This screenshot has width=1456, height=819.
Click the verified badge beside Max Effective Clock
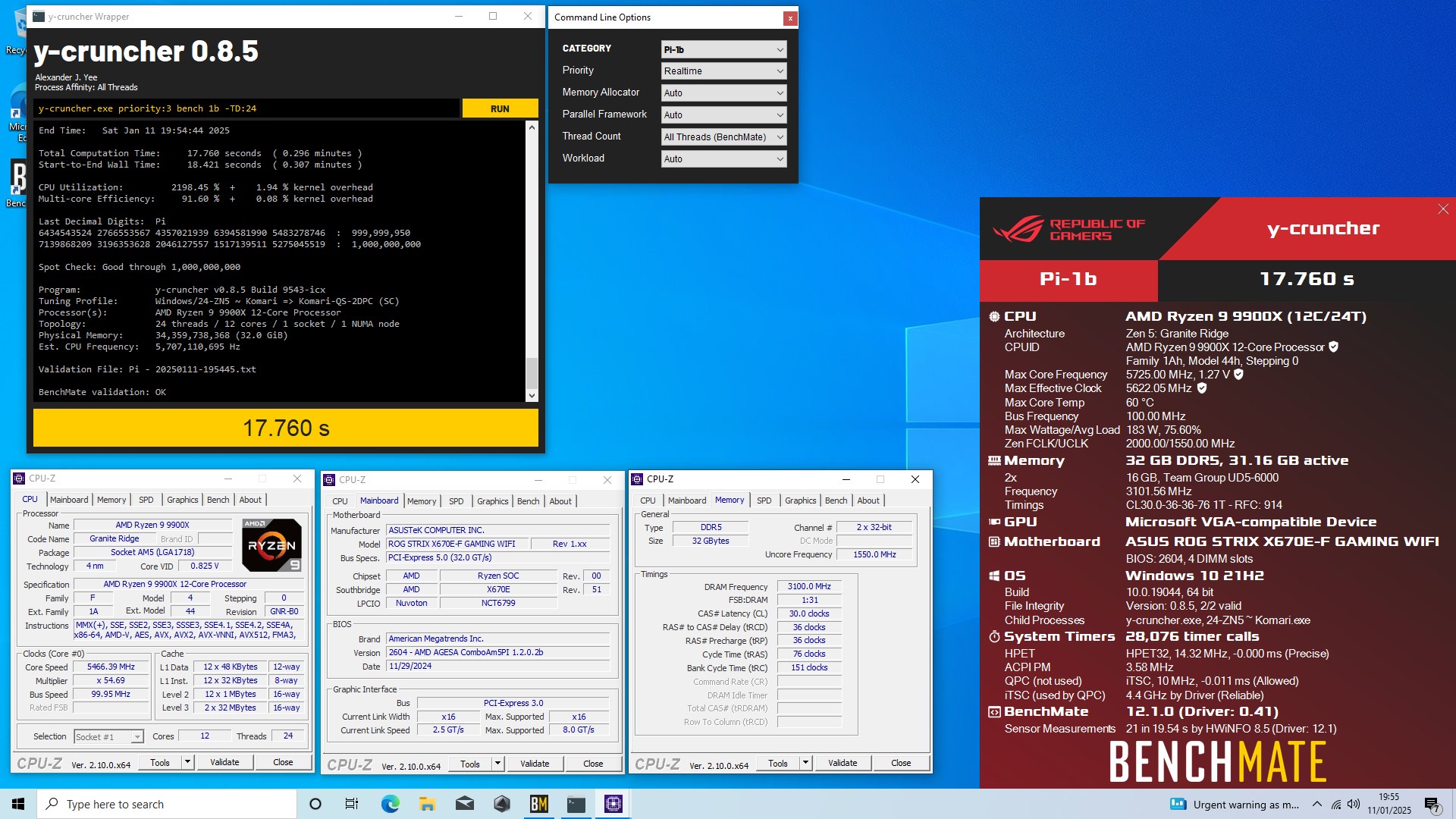[1201, 388]
